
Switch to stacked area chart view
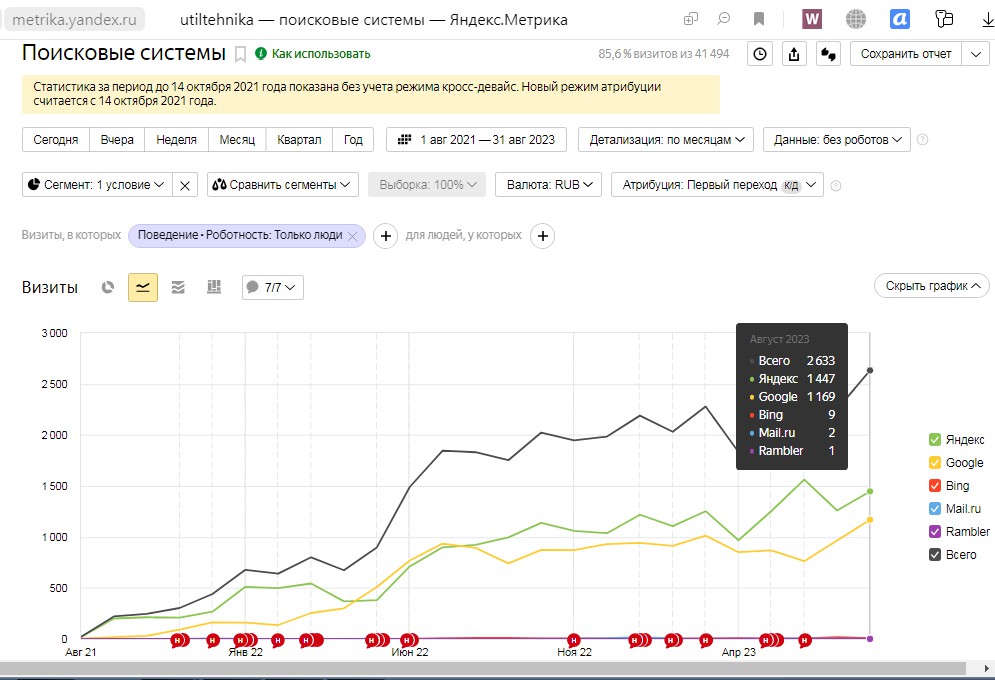[x=178, y=287]
